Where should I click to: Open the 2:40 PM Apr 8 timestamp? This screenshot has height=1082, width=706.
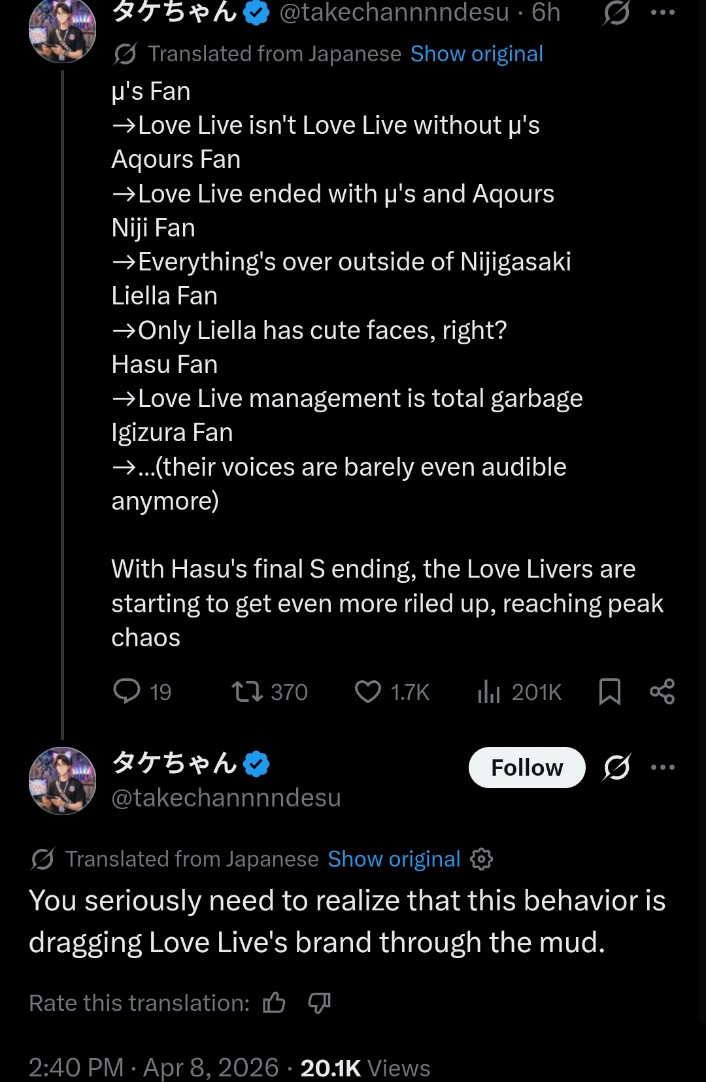pyautogui.click(x=153, y=1067)
